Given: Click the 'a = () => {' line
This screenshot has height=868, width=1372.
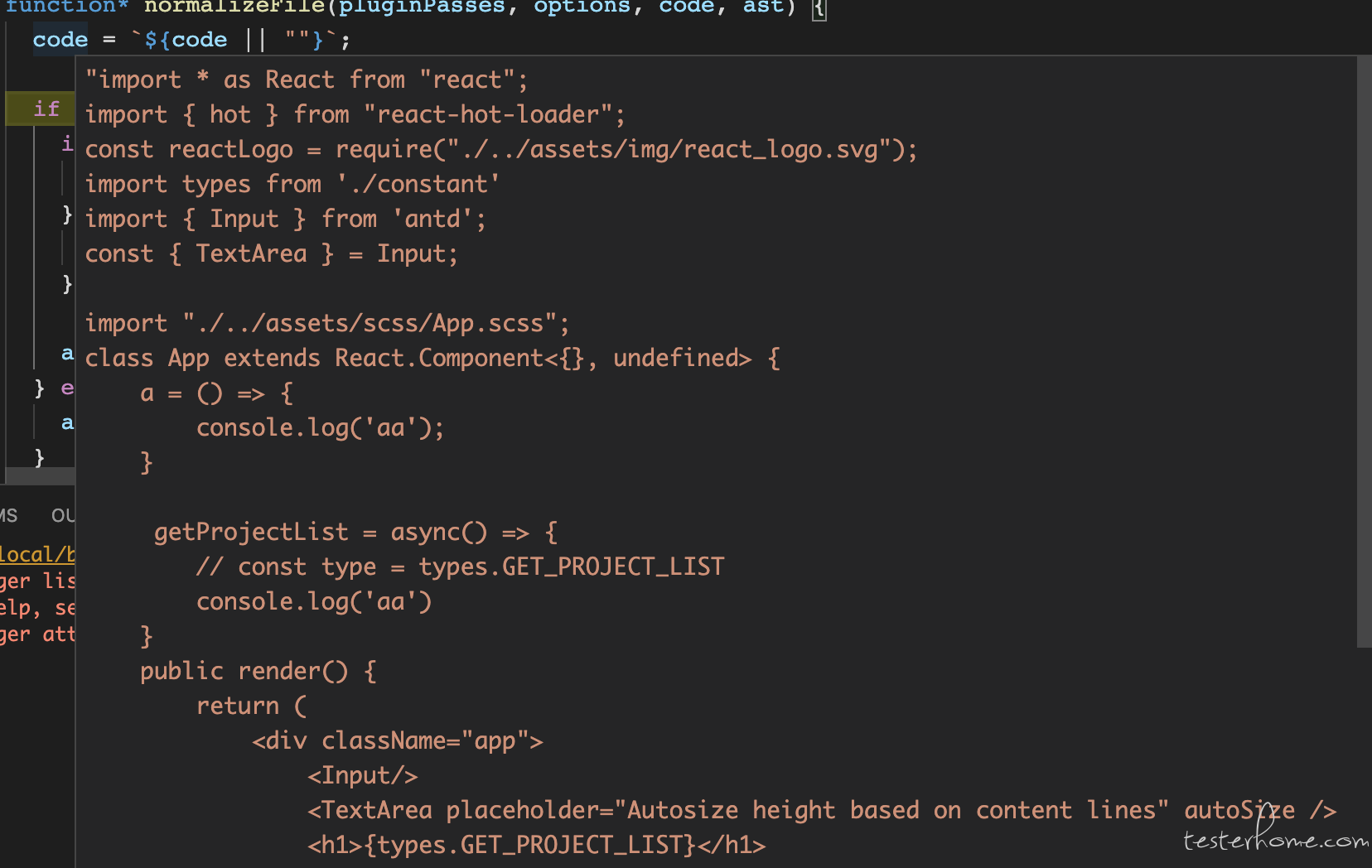Looking at the screenshot, I should point(217,393).
